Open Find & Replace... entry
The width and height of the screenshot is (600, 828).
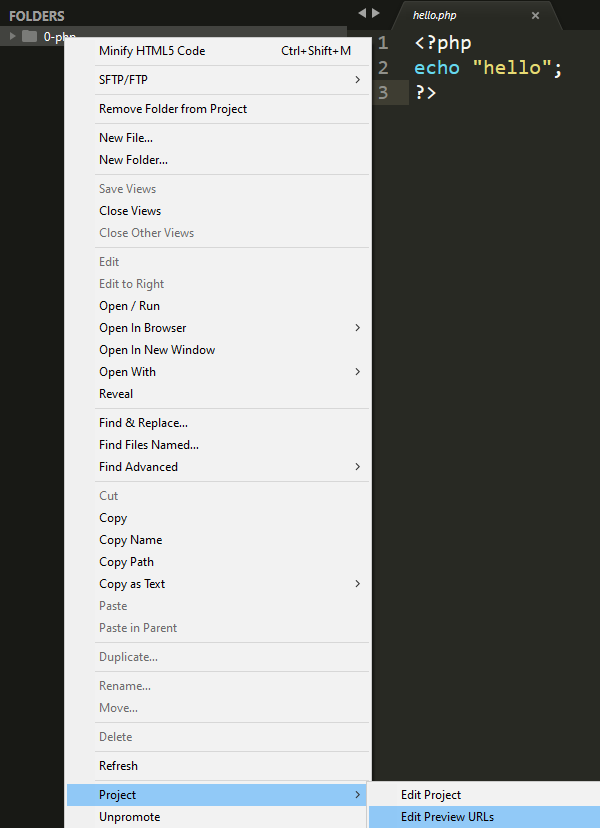(x=143, y=423)
